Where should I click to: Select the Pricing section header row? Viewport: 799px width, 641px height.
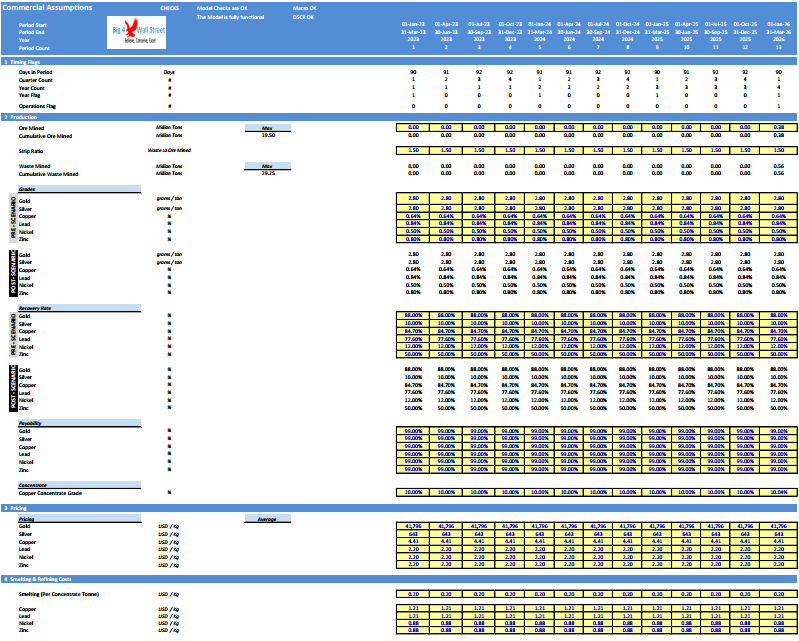pos(399,508)
